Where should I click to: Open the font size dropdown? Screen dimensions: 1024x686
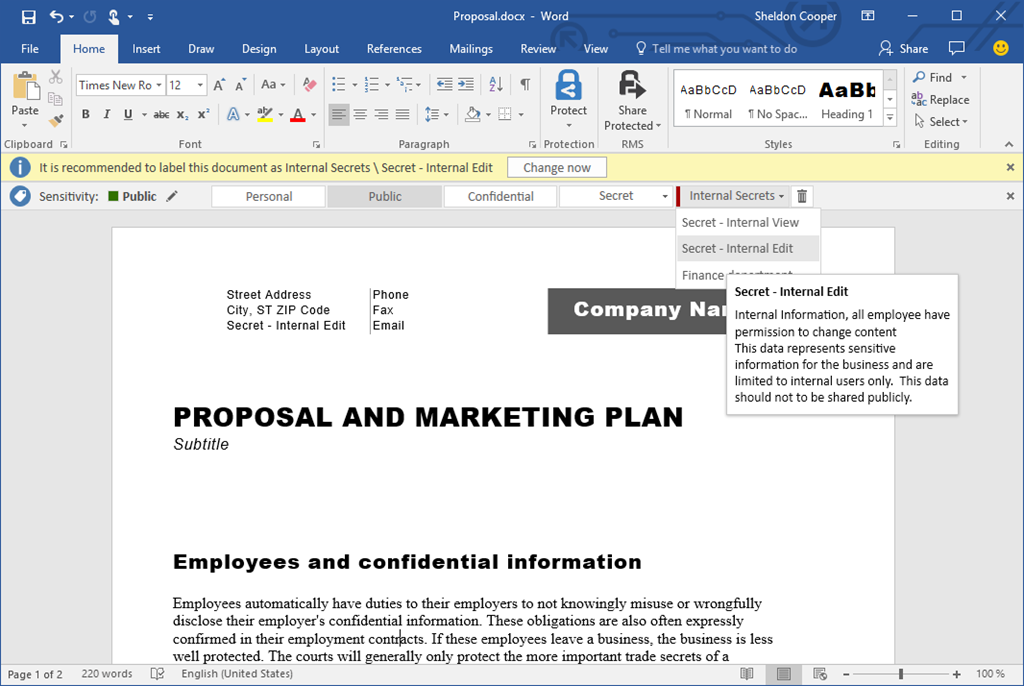coord(200,85)
